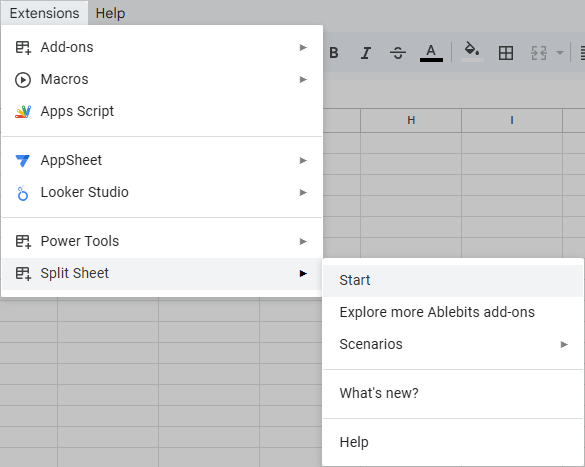Apply strikethrough formatting
The width and height of the screenshot is (585, 467).
398,53
